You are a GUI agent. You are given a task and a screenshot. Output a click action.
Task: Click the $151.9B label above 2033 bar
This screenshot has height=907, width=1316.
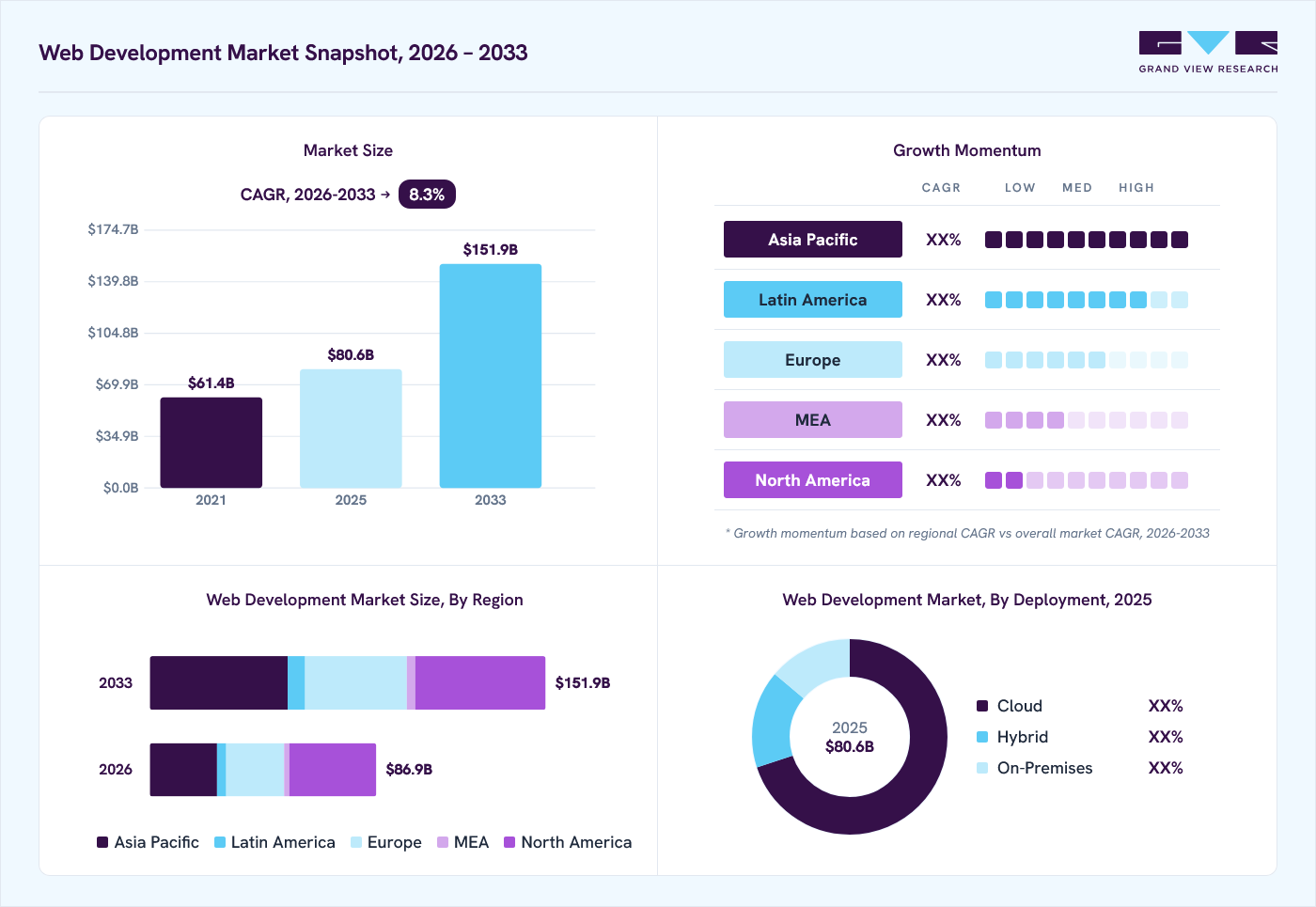[491, 250]
